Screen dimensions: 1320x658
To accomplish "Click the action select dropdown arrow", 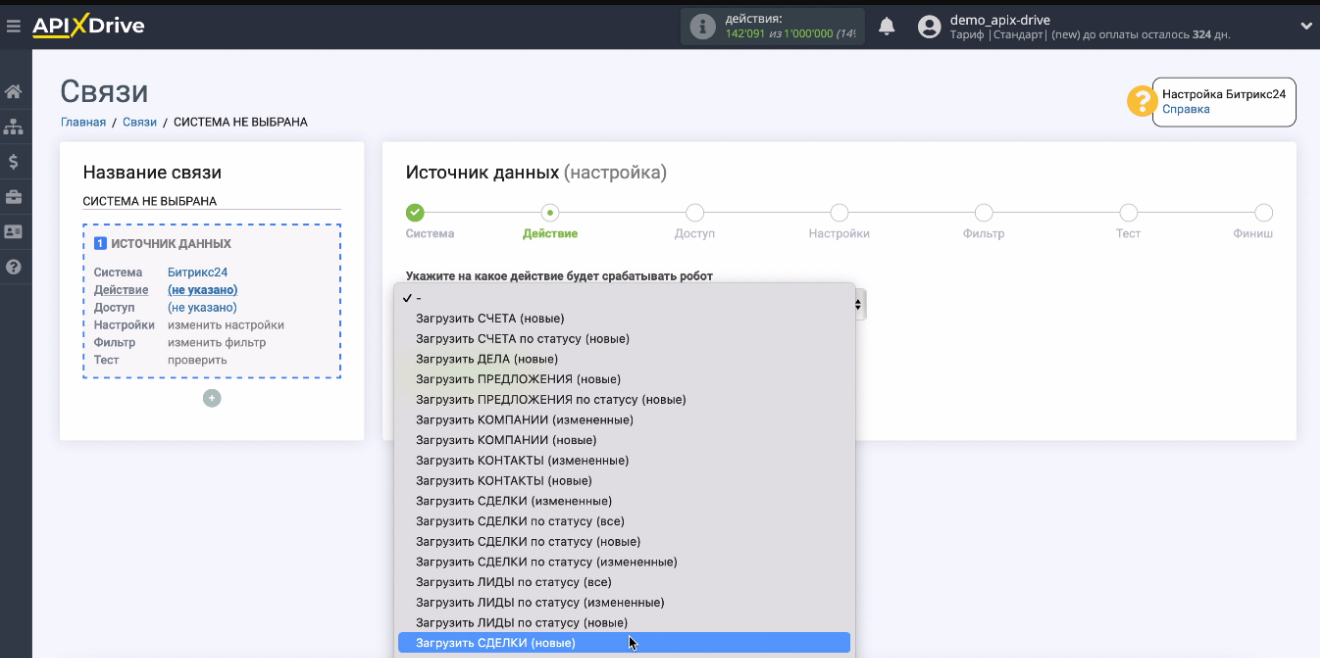I will (859, 304).
